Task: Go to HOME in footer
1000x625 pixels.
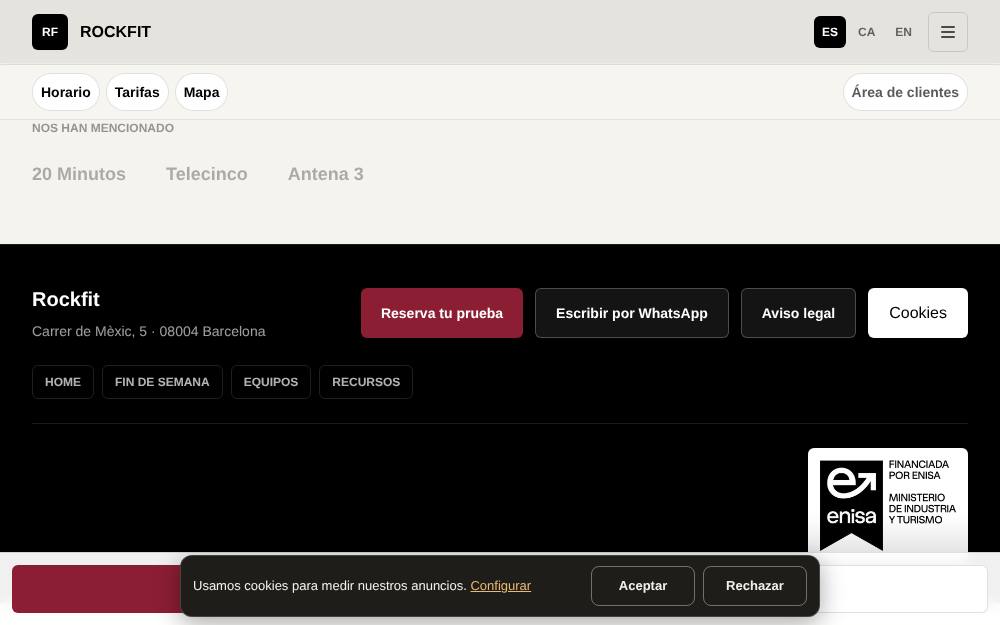Action: pos(62,382)
